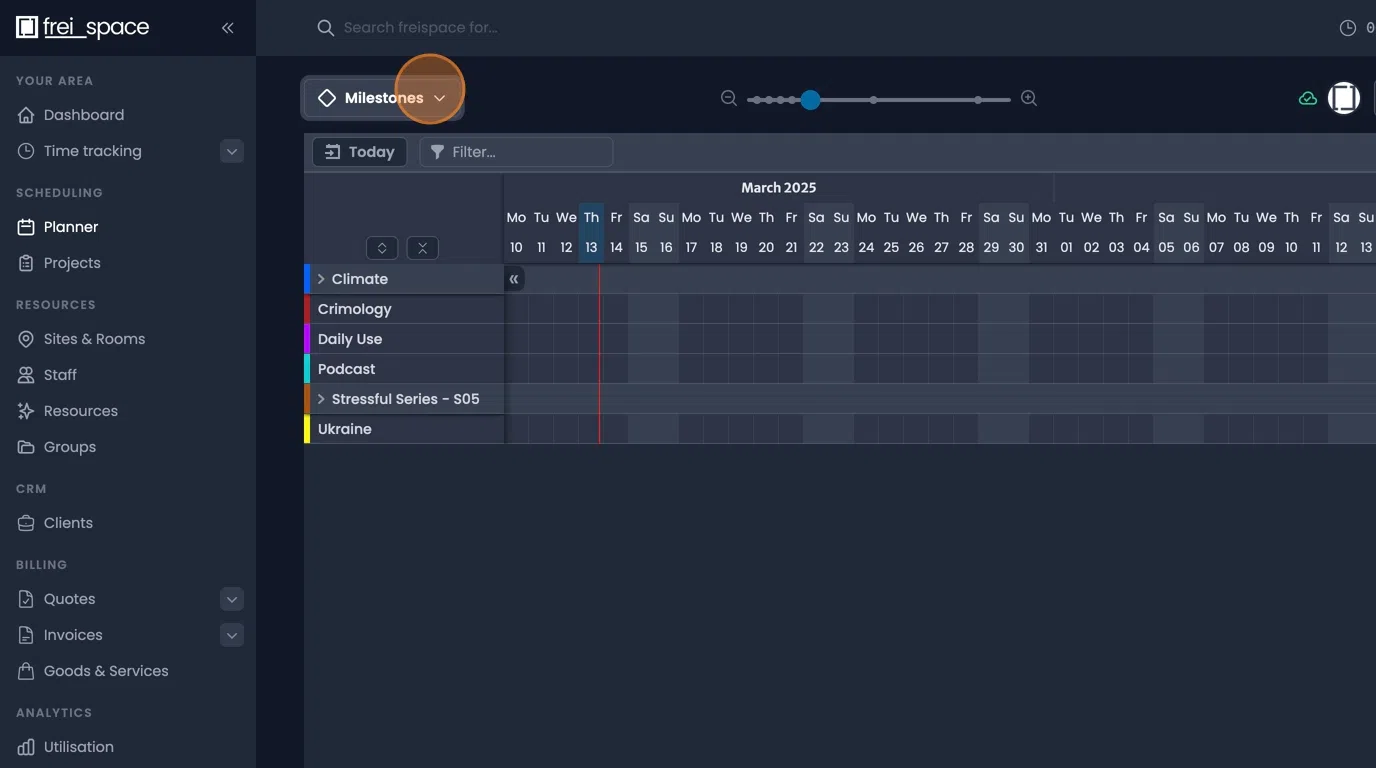Click the funnel icon inside the Filter box

(437, 151)
